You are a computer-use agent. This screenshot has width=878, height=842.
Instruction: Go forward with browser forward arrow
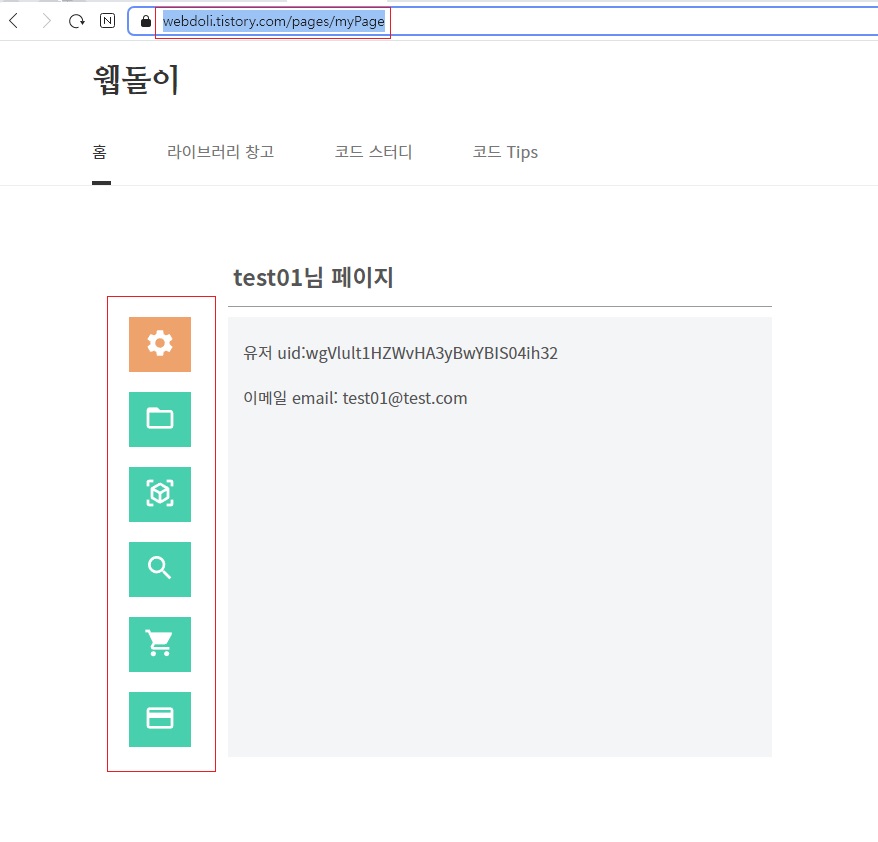click(x=46, y=21)
